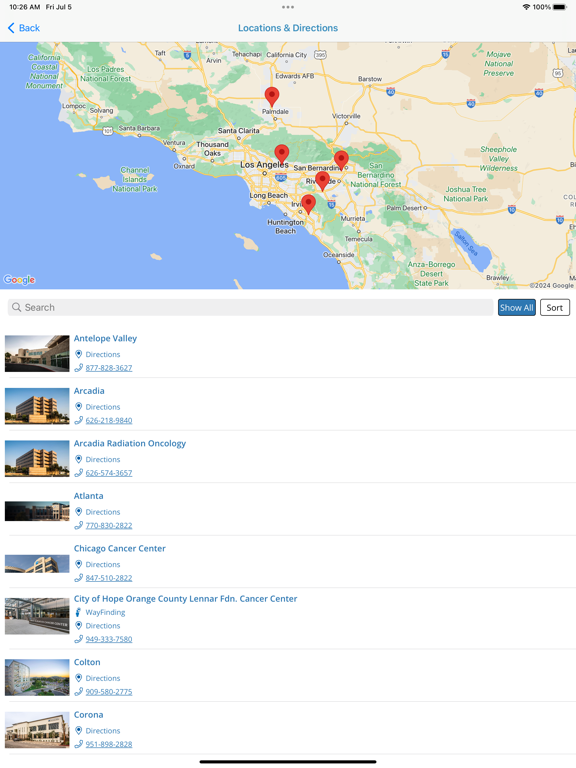The image size is (576, 768).
Task: Click Chicago Cancer Center phone icon
Action: coord(78,578)
